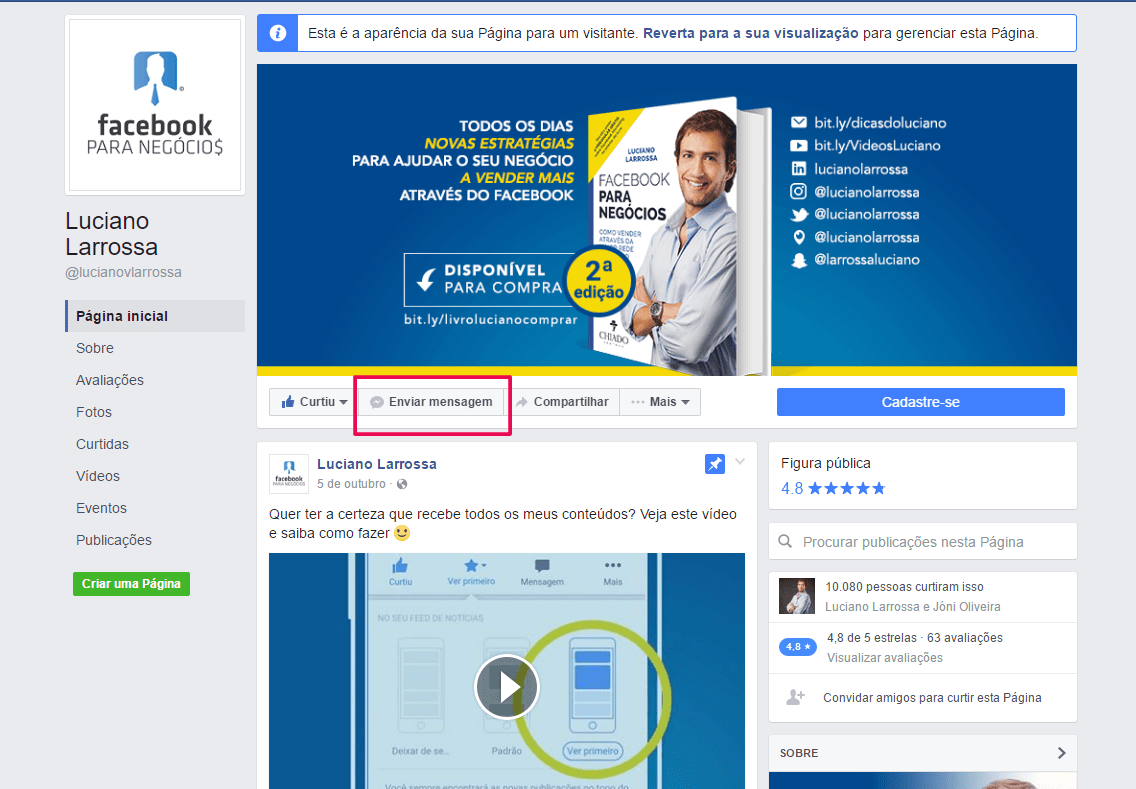Go to Página inicial in sidebar
This screenshot has width=1136, height=789.
pyautogui.click(x=155, y=316)
